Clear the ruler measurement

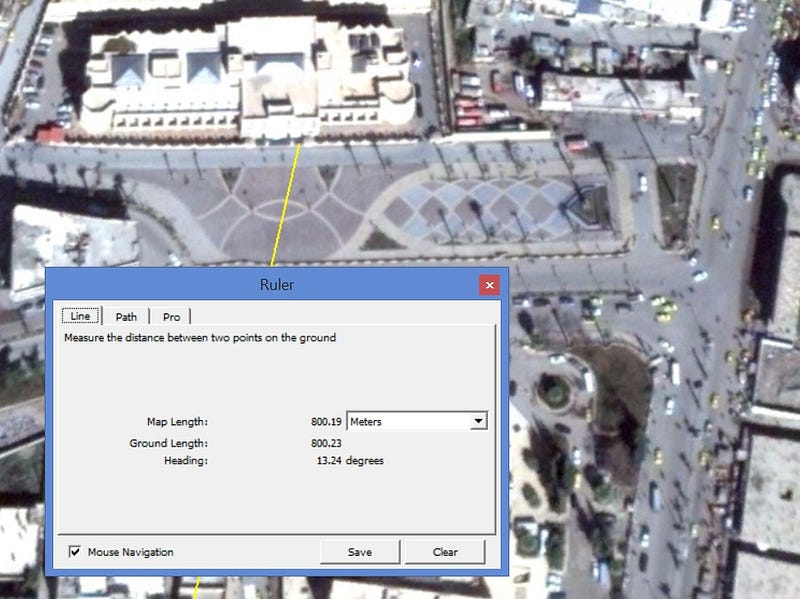click(x=445, y=552)
